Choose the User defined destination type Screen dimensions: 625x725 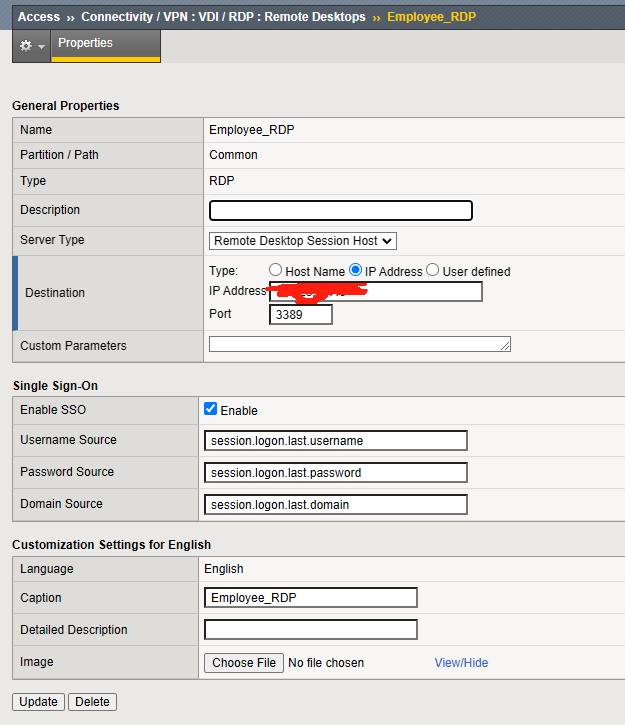pyautogui.click(x=433, y=271)
